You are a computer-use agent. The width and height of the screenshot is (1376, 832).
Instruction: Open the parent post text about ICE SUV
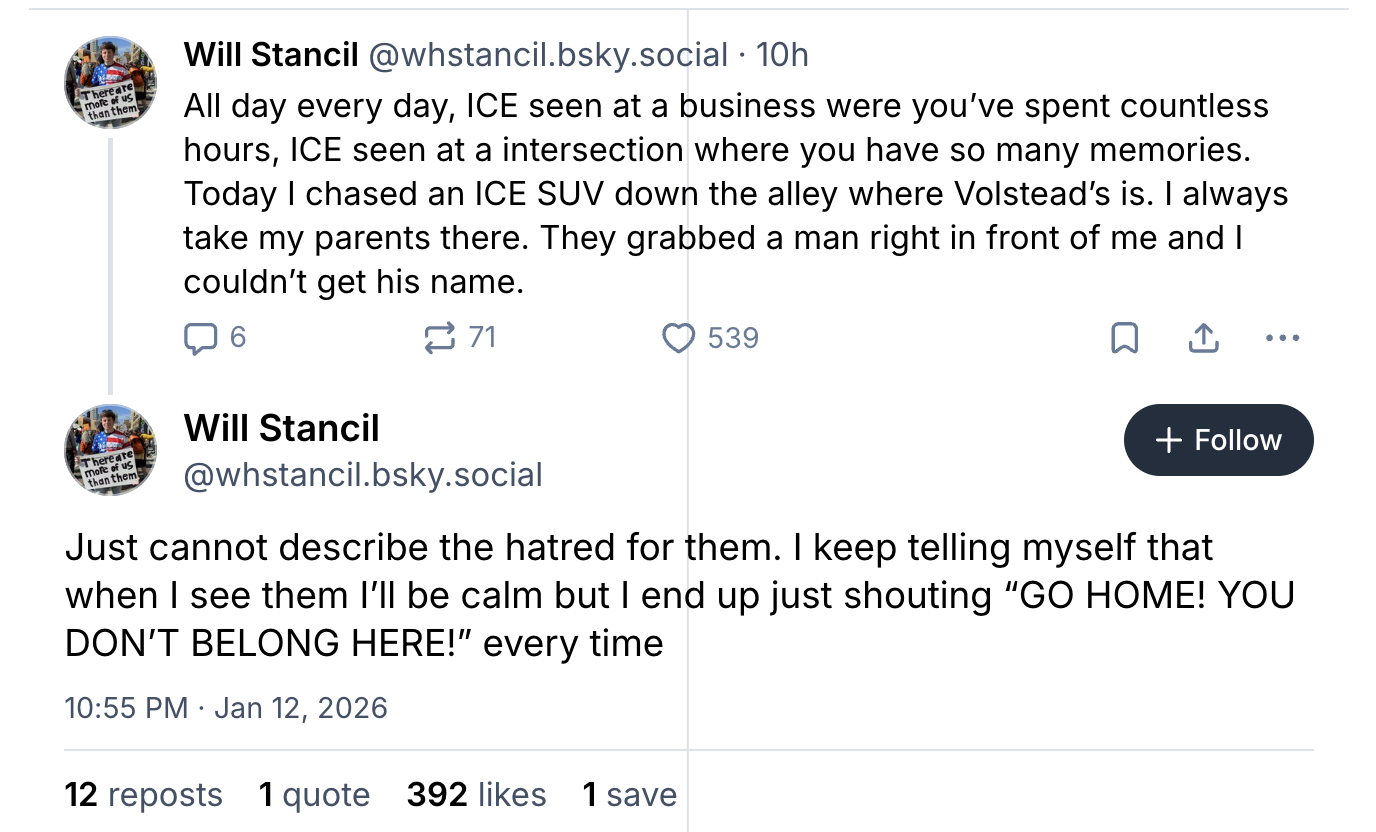click(x=736, y=194)
